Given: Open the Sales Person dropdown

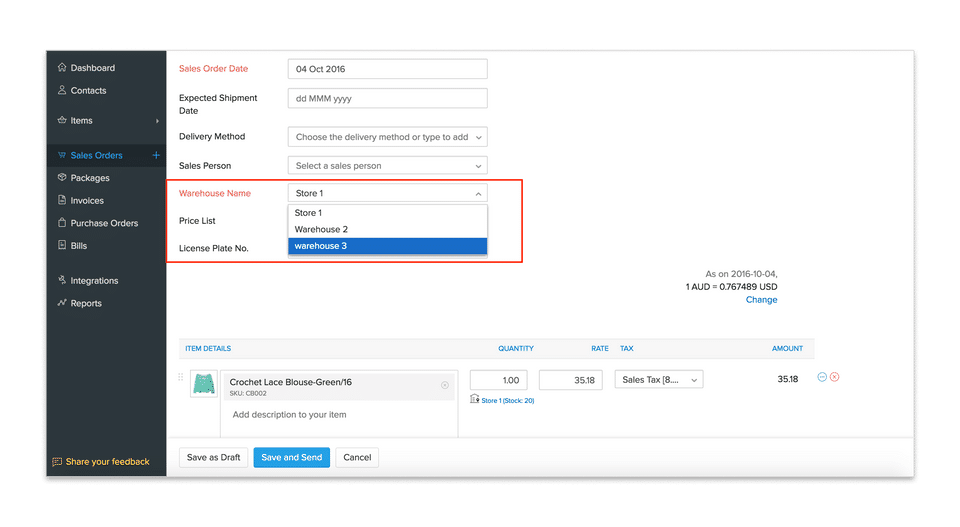Looking at the screenshot, I should click(x=388, y=166).
